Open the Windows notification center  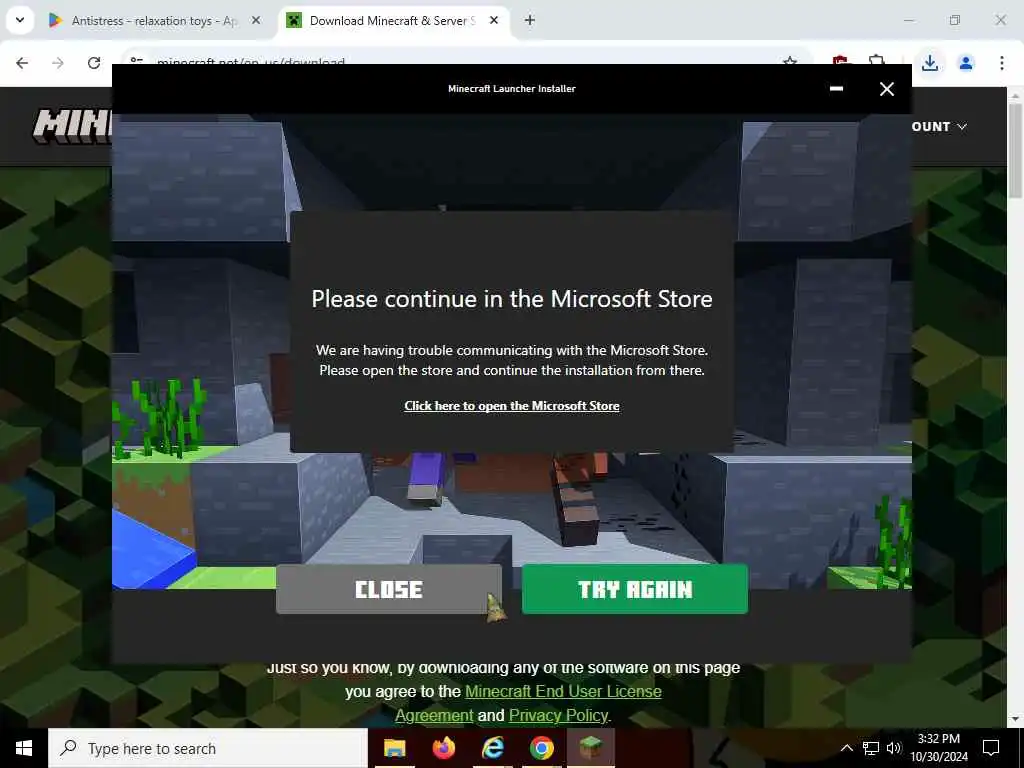(991, 748)
